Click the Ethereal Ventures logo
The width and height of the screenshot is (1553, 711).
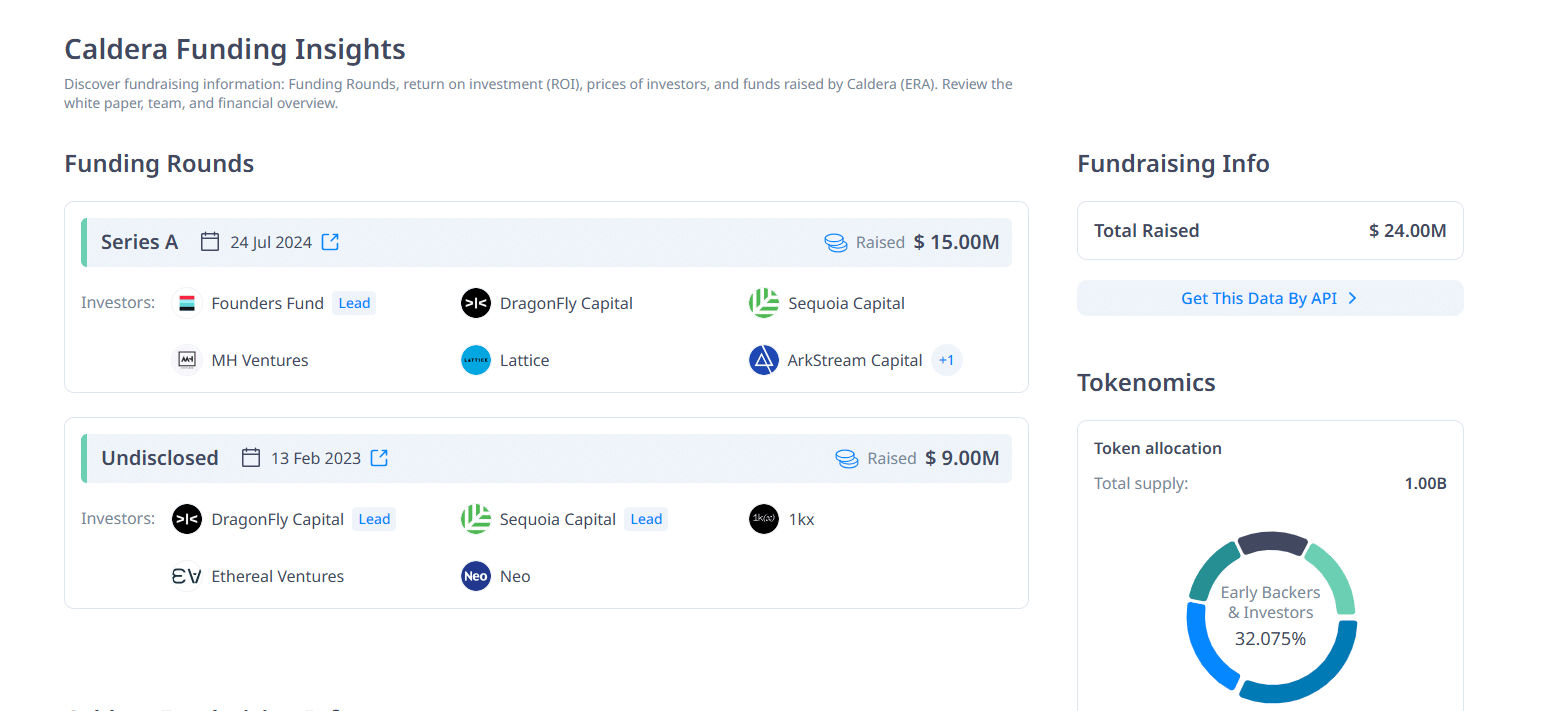click(187, 576)
